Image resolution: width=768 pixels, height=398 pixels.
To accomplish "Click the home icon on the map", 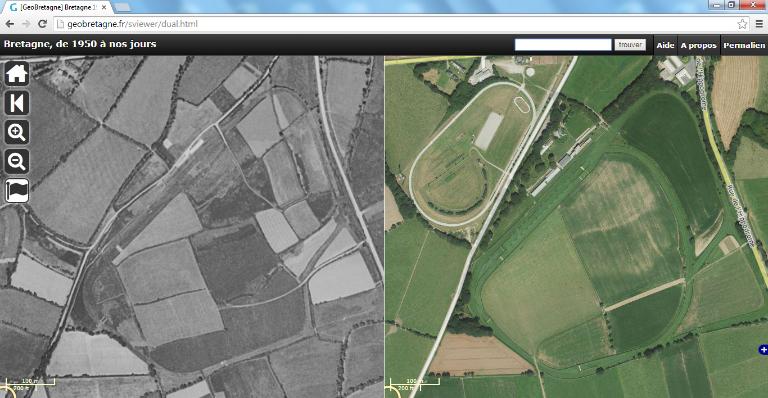I will click(17, 74).
